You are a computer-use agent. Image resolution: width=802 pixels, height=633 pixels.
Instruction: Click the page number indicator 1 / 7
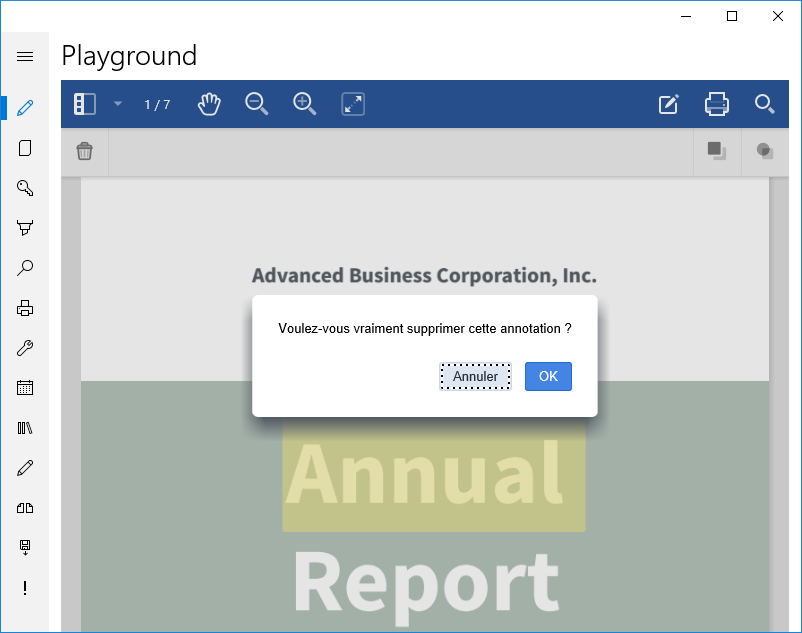click(157, 104)
